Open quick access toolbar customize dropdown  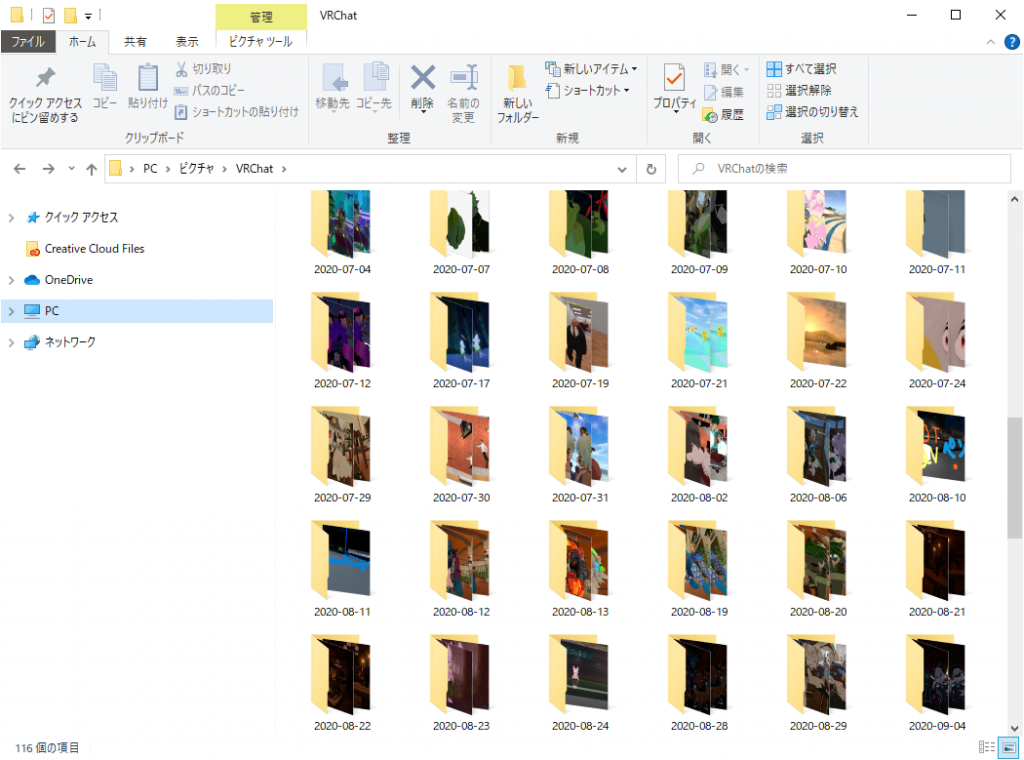pos(88,16)
